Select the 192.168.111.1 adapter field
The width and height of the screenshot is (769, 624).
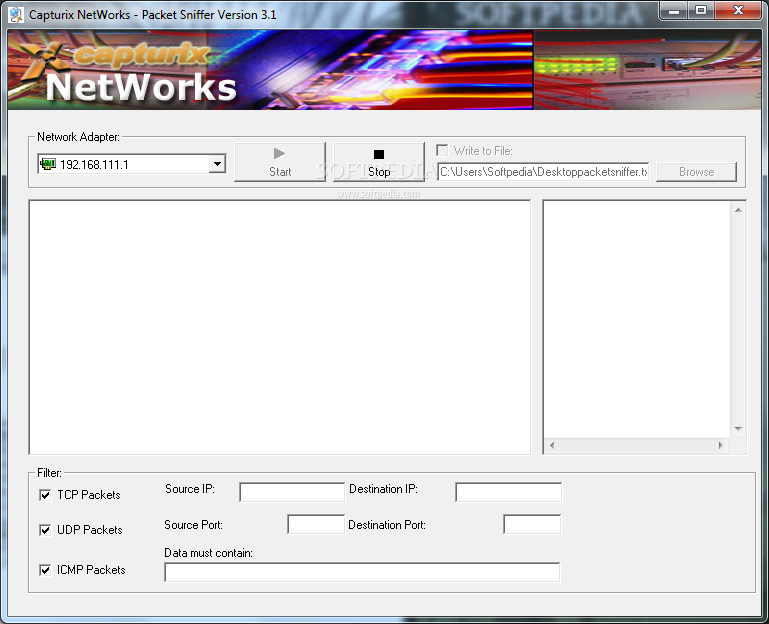pyautogui.click(x=131, y=164)
